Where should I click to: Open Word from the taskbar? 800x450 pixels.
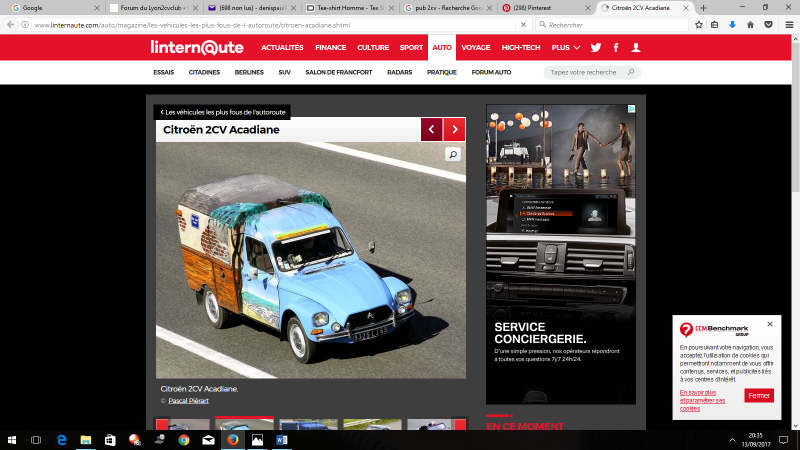282,440
